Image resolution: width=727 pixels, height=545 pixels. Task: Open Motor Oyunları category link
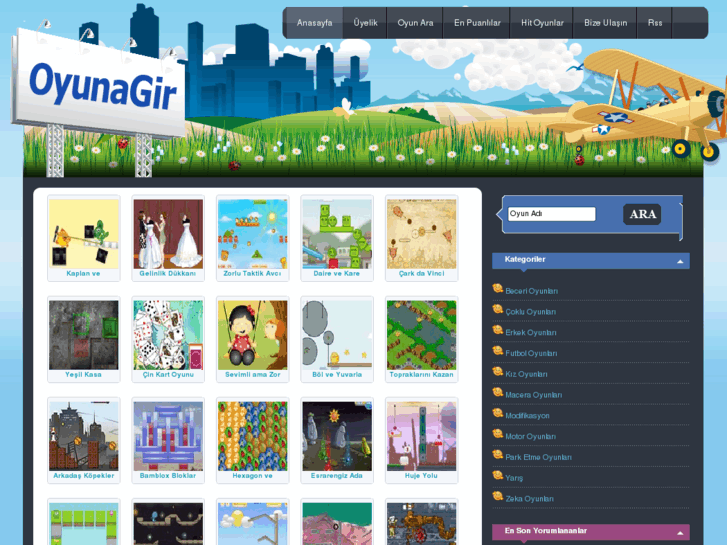530,437
